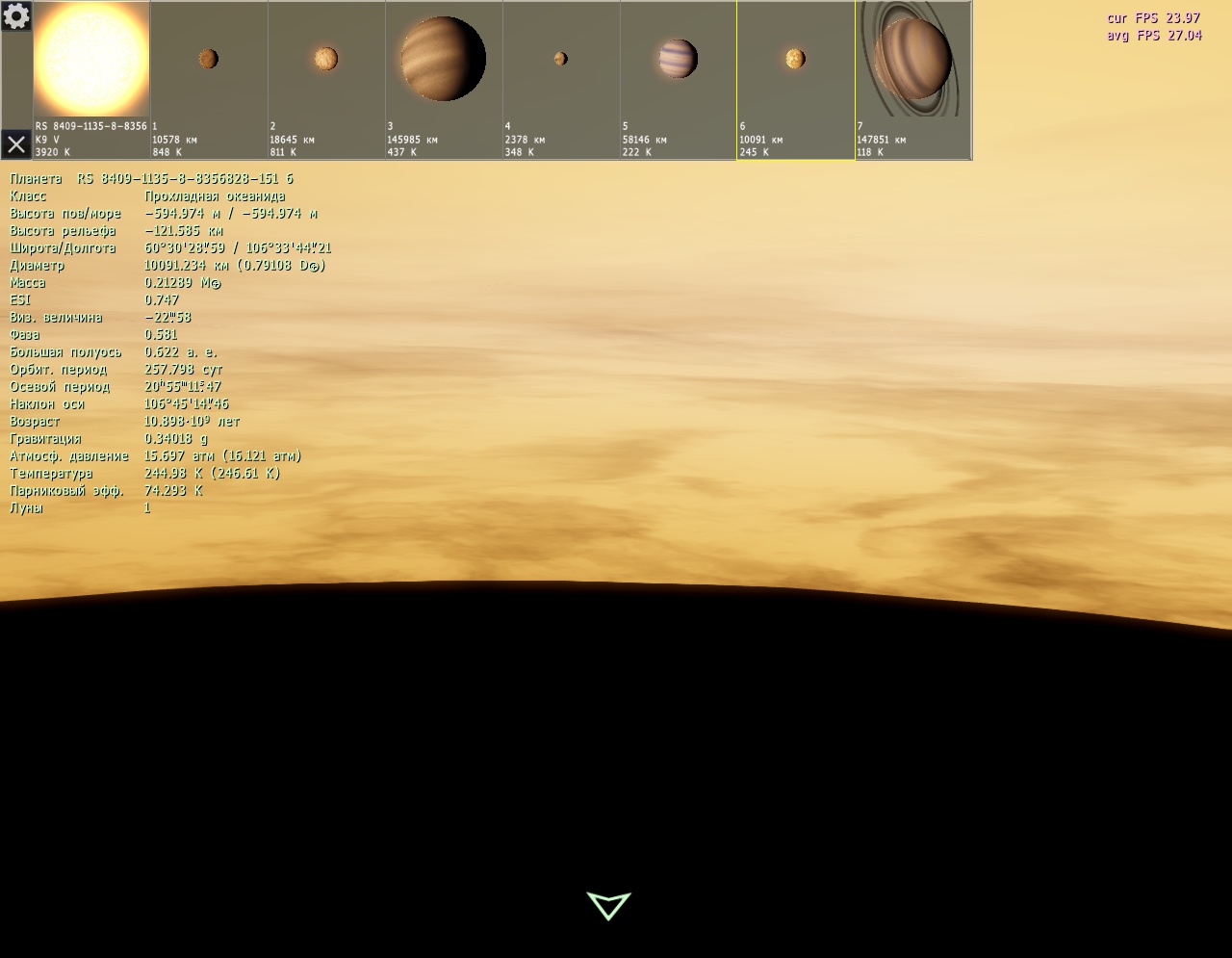The image size is (1232, 958).
Task: Select planet 1 with 10578 km diameter
Action: tap(209, 80)
